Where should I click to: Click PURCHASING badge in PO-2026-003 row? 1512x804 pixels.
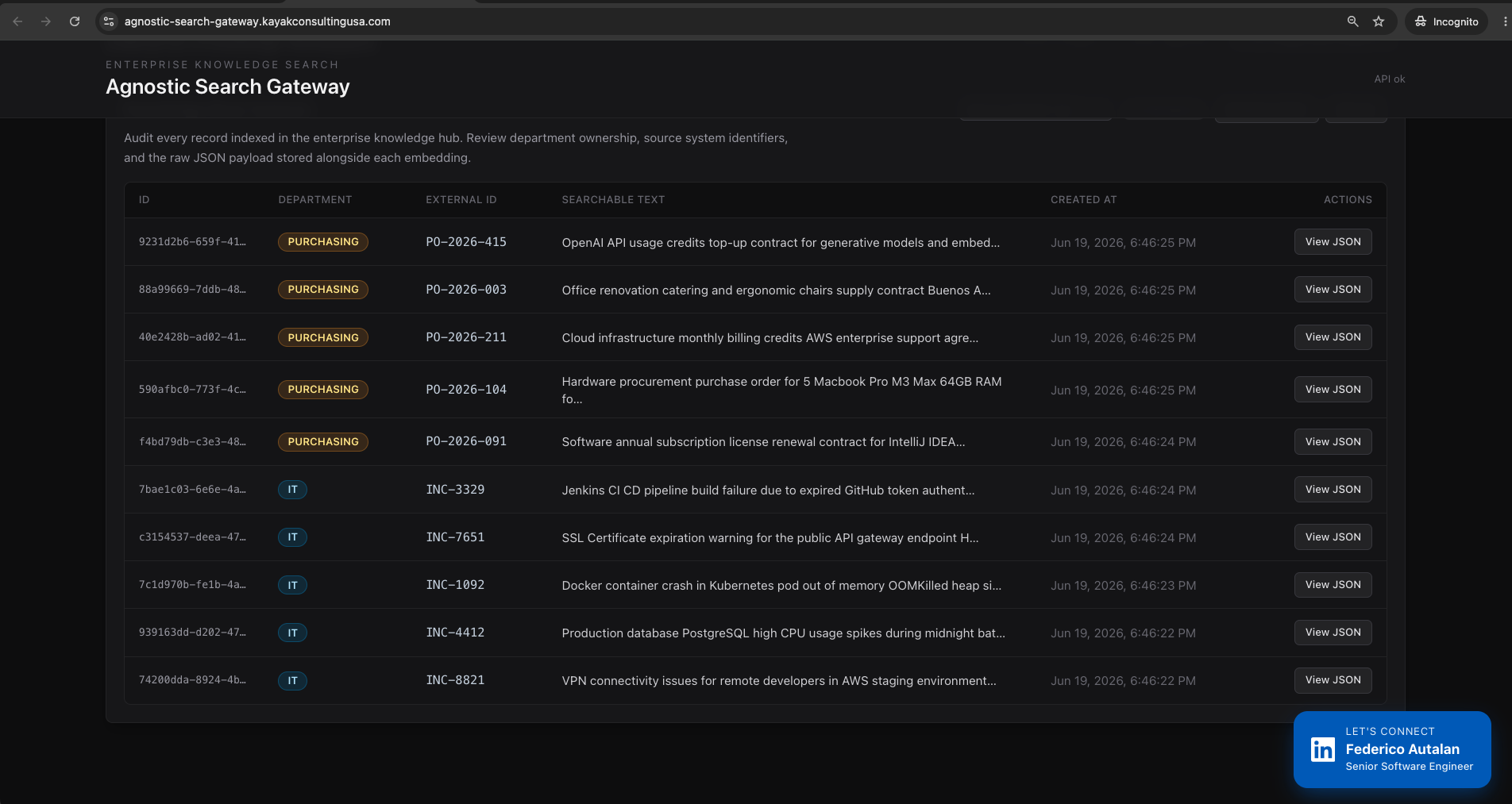click(323, 290)
